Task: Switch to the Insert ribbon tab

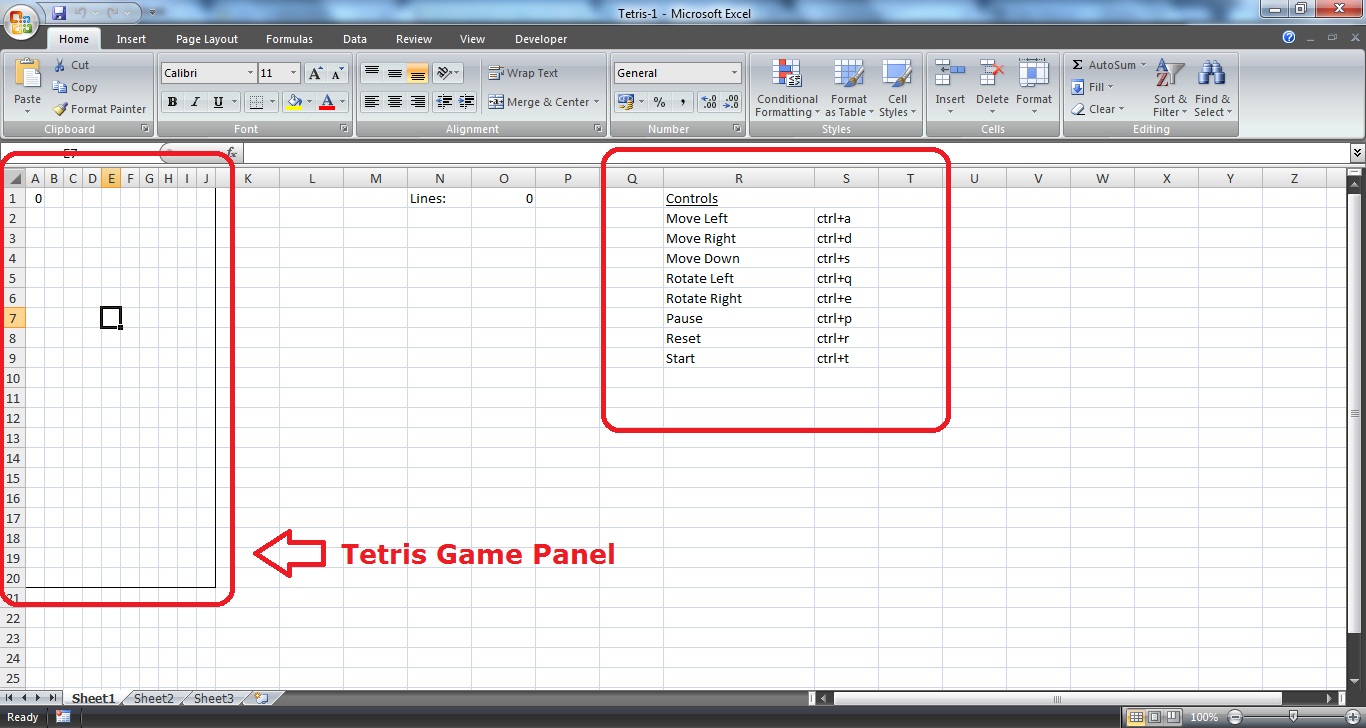Action: pyautogui.click(x=131, y=39)
